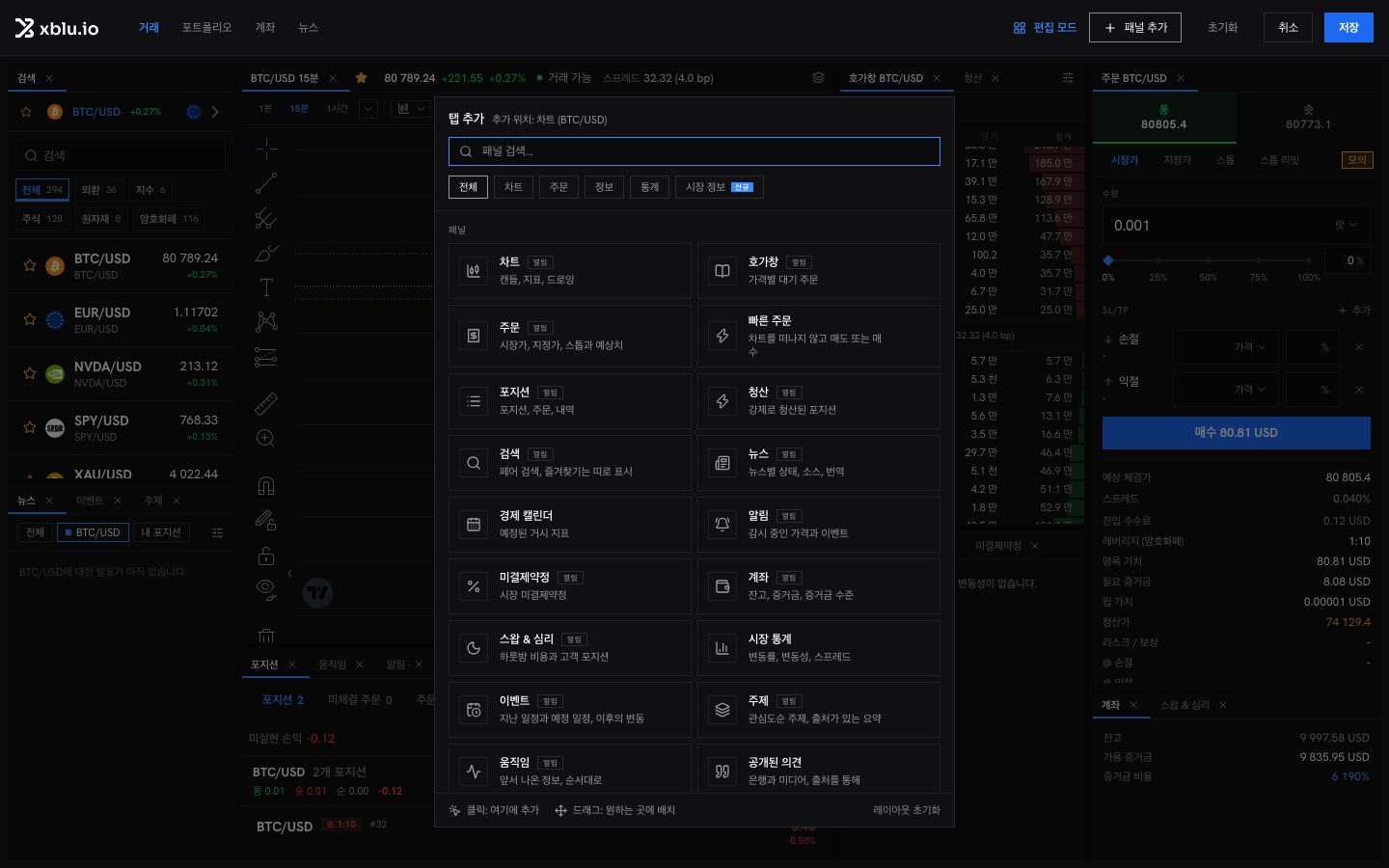Click the 취소 cancel button
The height and width of the screenshot is (868, 1389).
point(1289,28)
